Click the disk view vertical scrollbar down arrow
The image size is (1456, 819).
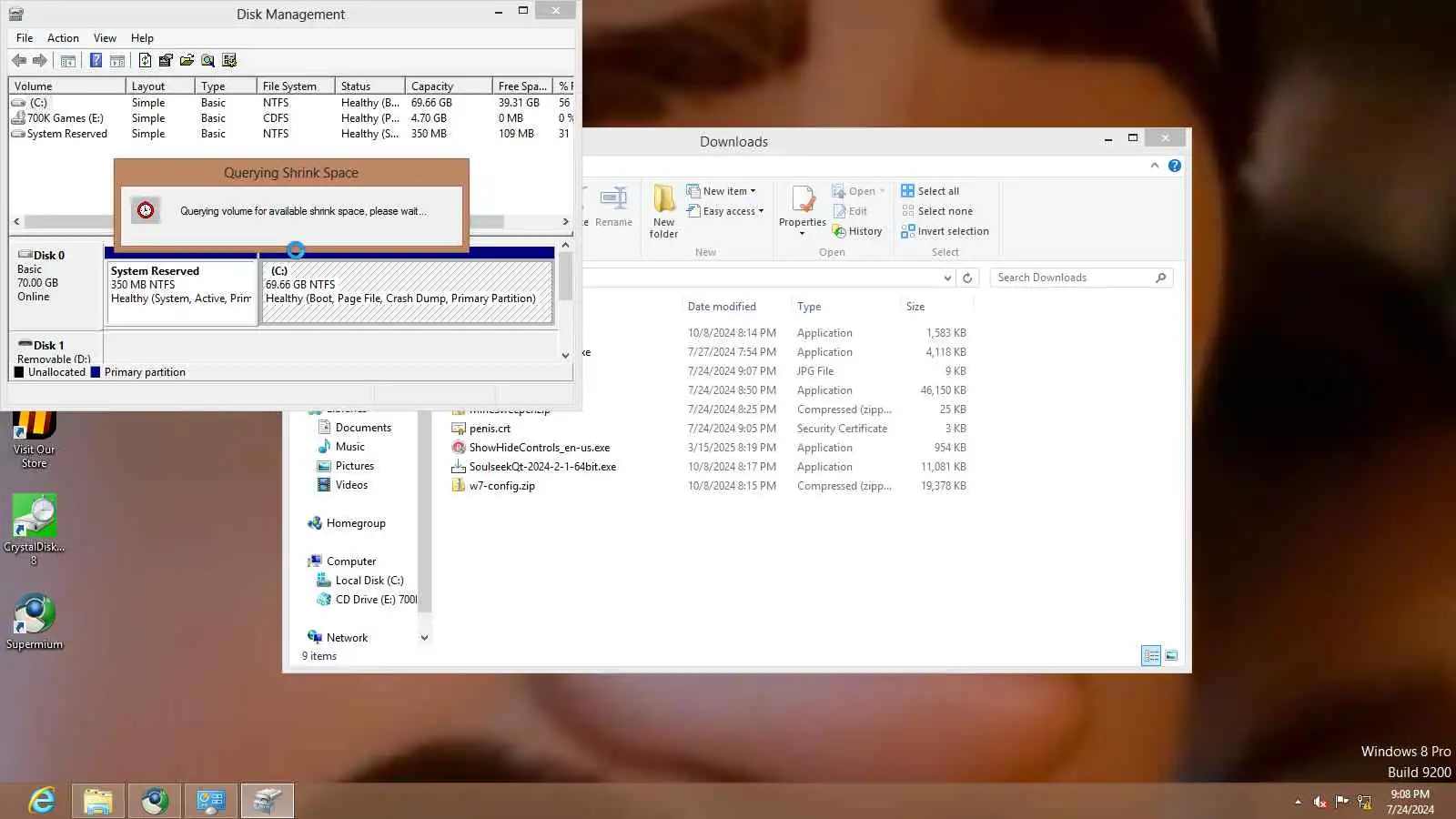565,356
